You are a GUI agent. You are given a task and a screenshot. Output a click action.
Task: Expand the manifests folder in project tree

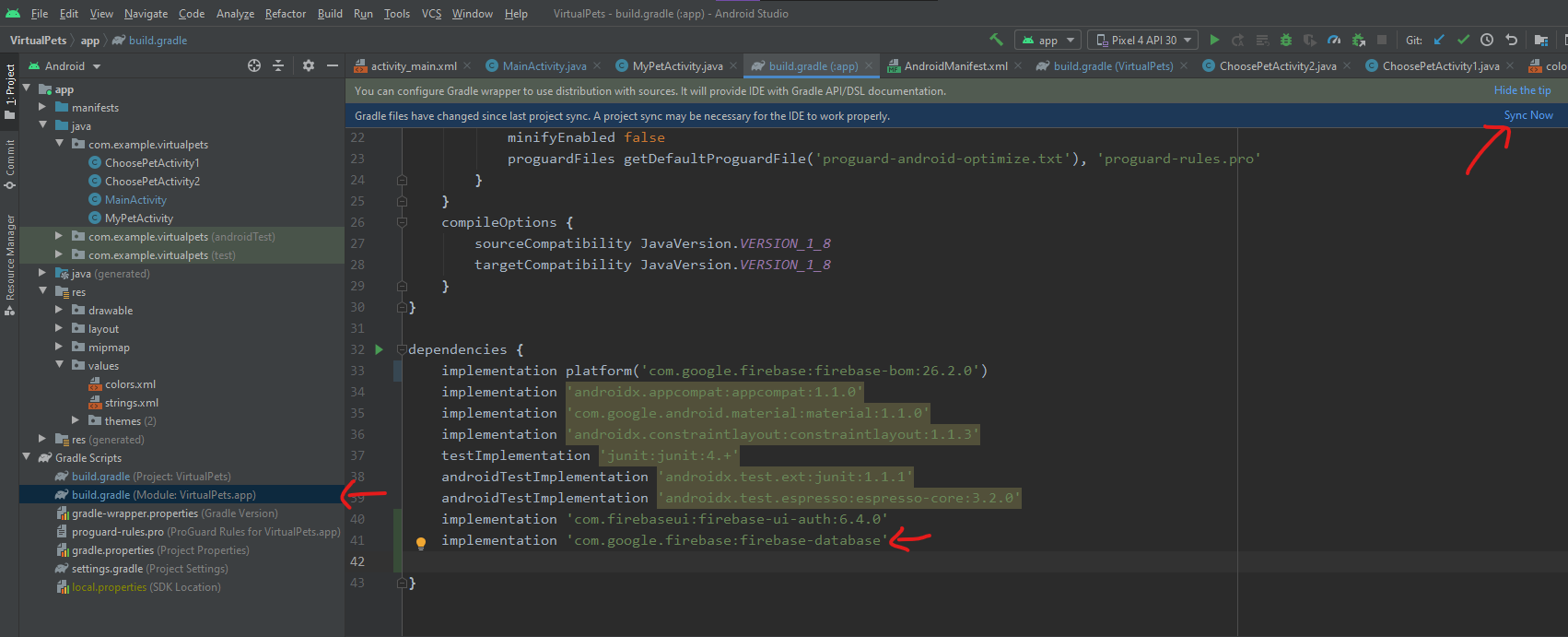(x=42, y=108)
